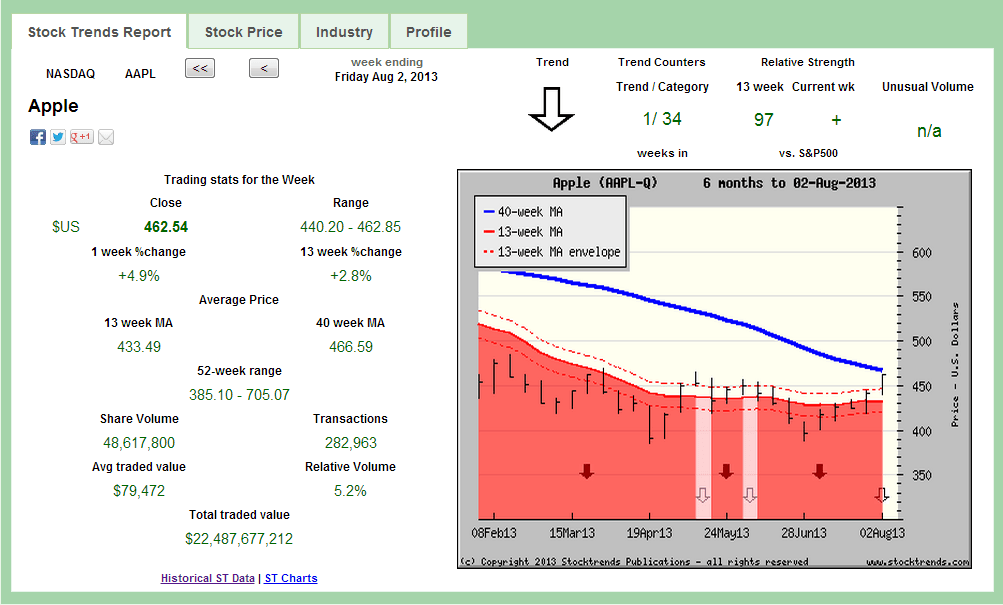Click 13 week relative strength 97
This screenshot has width=1003, height=605.
[x=764, y=120]
